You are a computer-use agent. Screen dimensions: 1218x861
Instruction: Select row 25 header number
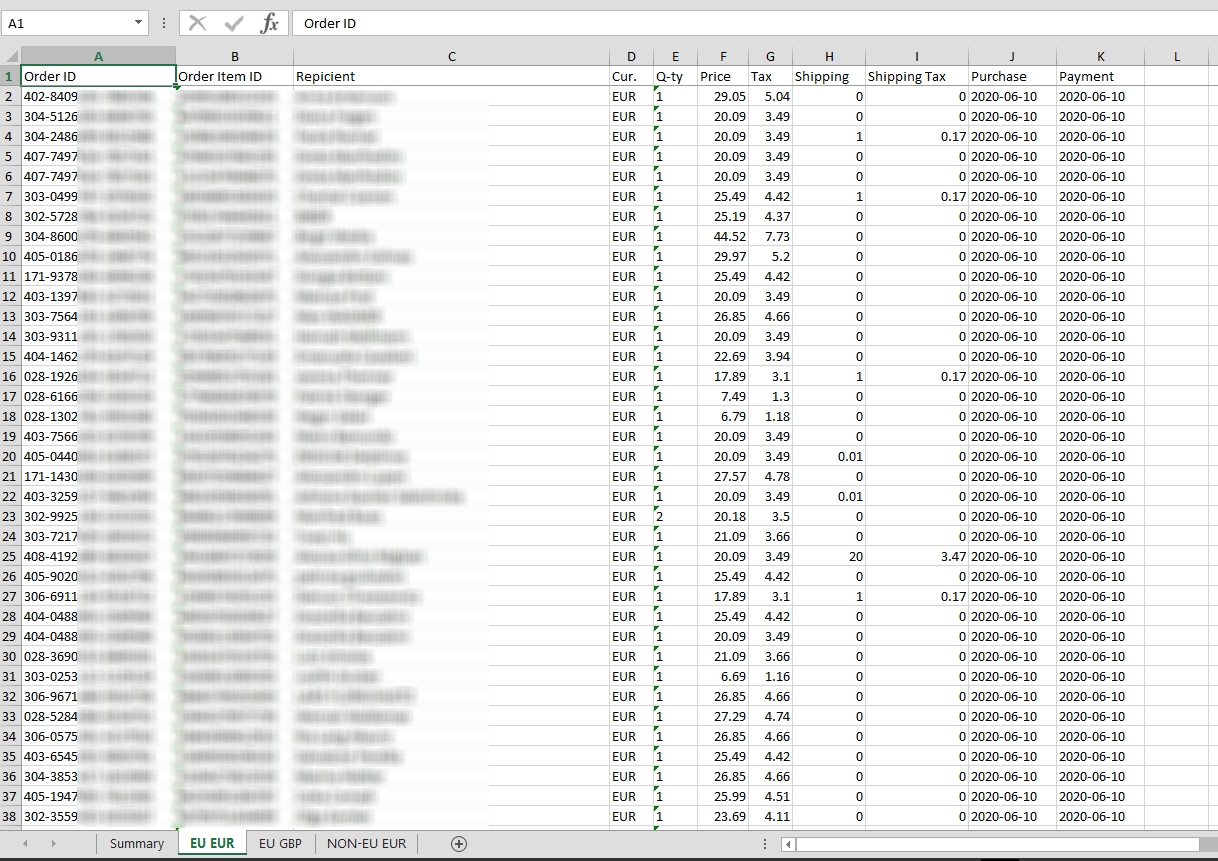pyautogui.click(x=9, y=556)
